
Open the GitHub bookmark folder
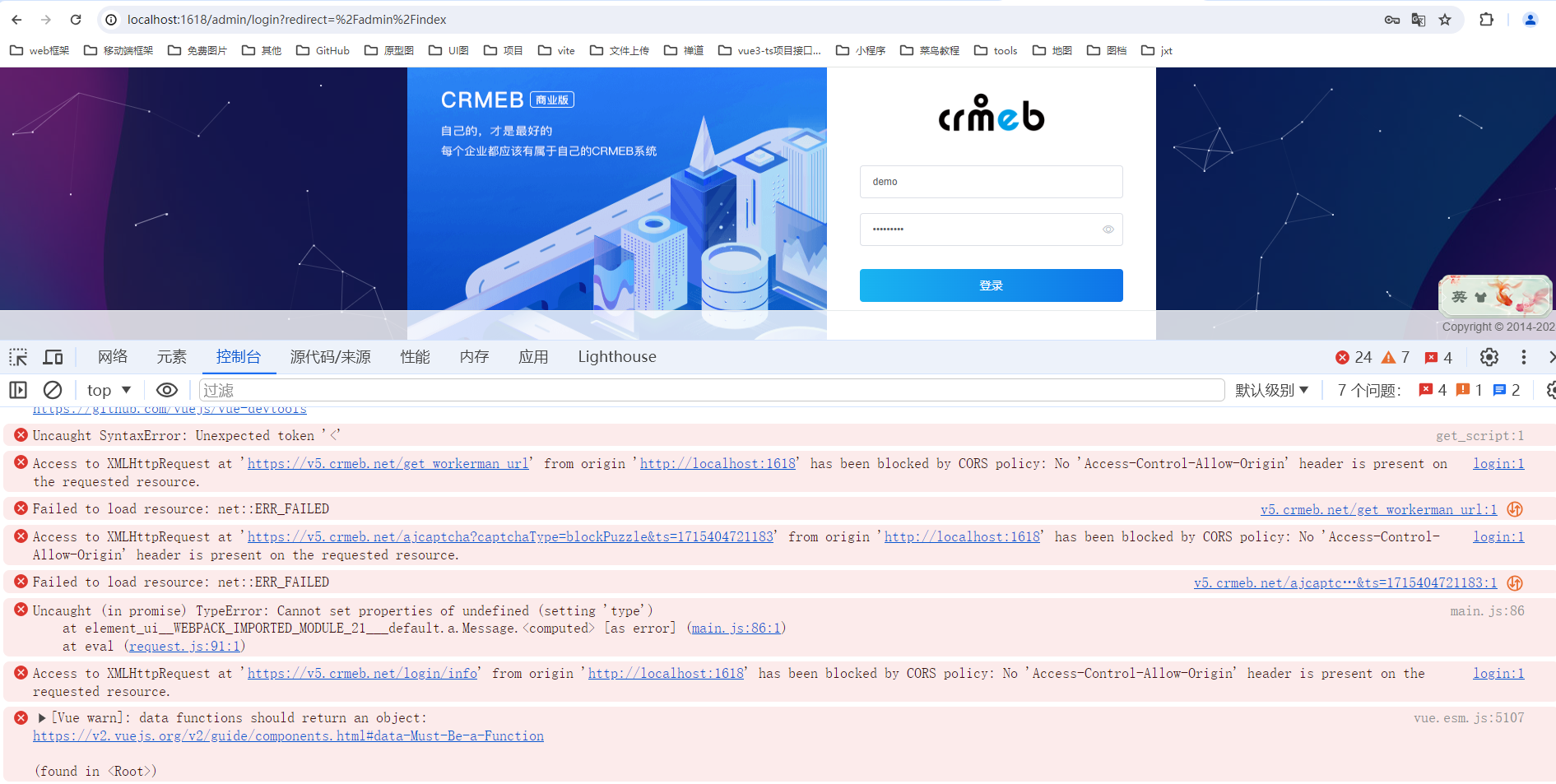323,50
